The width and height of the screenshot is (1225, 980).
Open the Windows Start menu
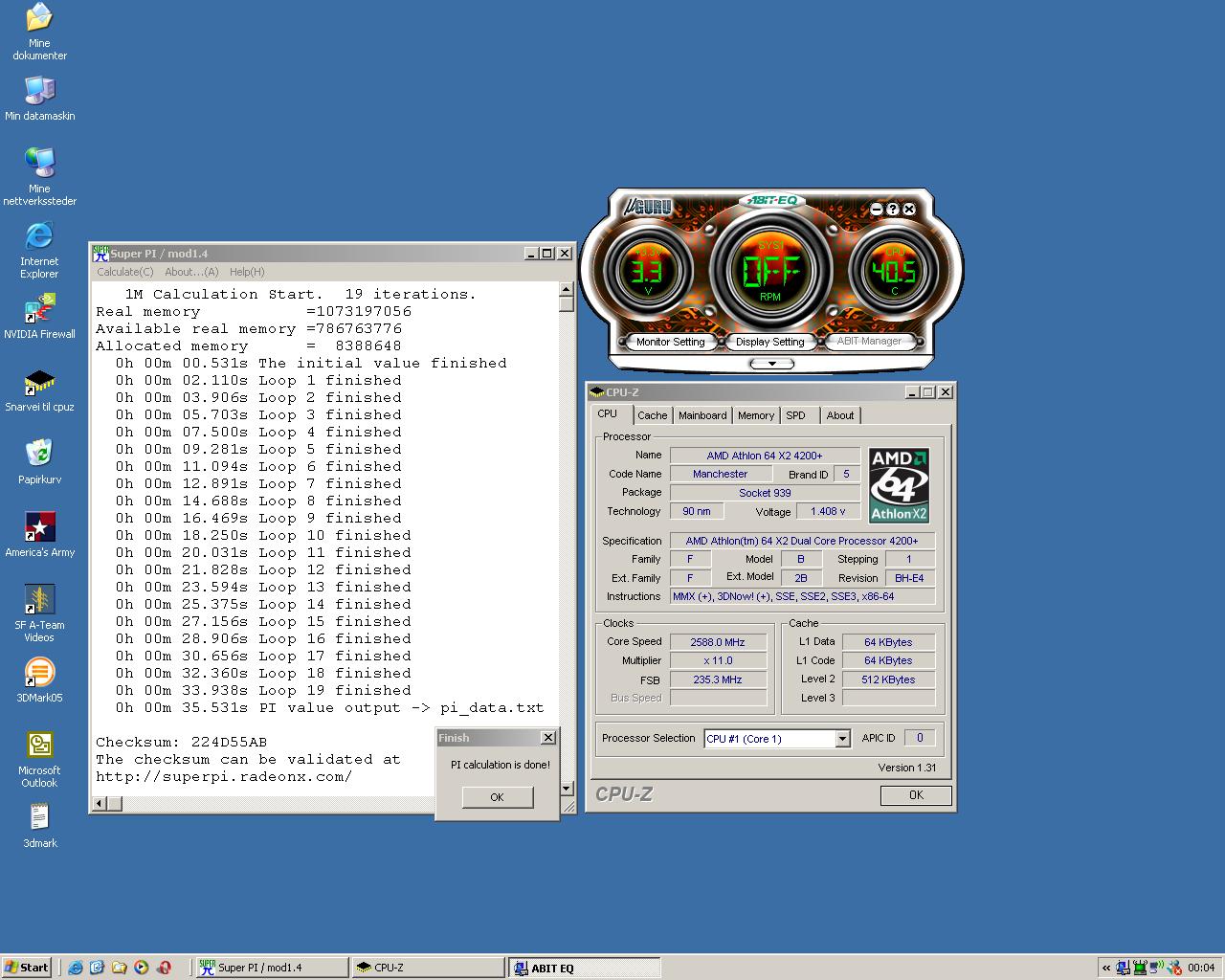pos(27,968)
